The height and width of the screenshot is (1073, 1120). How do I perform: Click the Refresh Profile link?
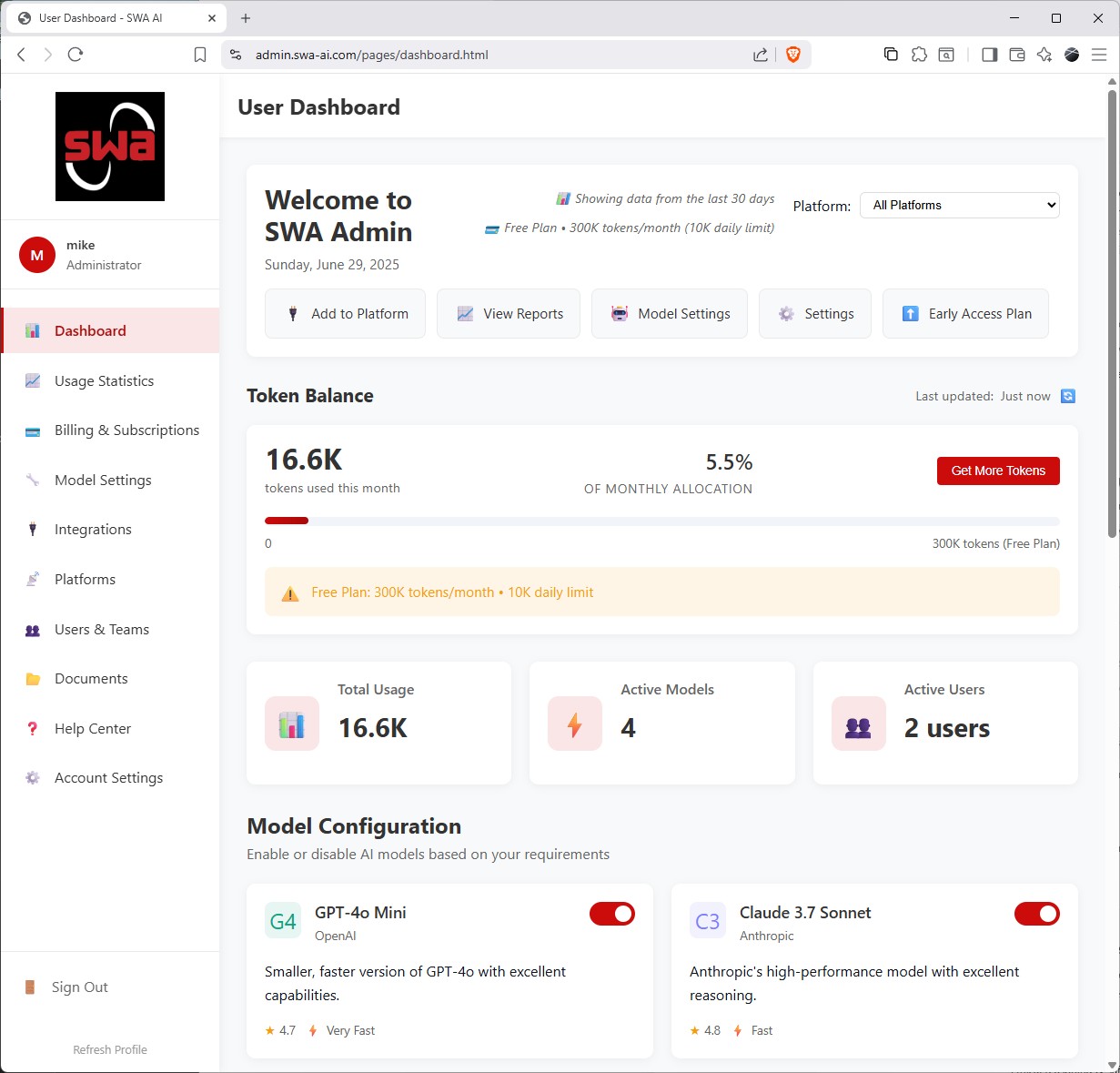click(110, 1049)
